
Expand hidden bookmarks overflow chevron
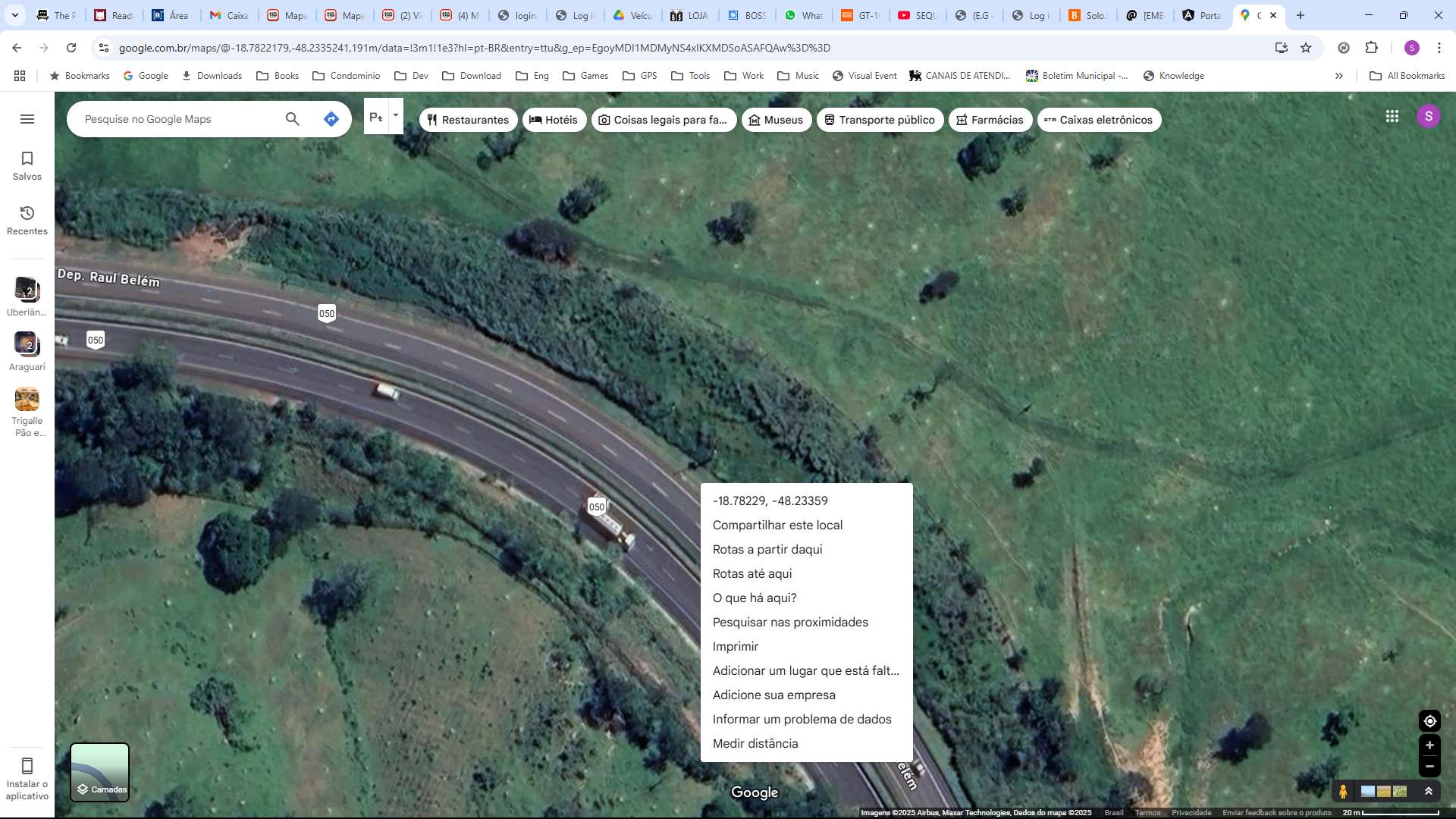click(1338, 76)
